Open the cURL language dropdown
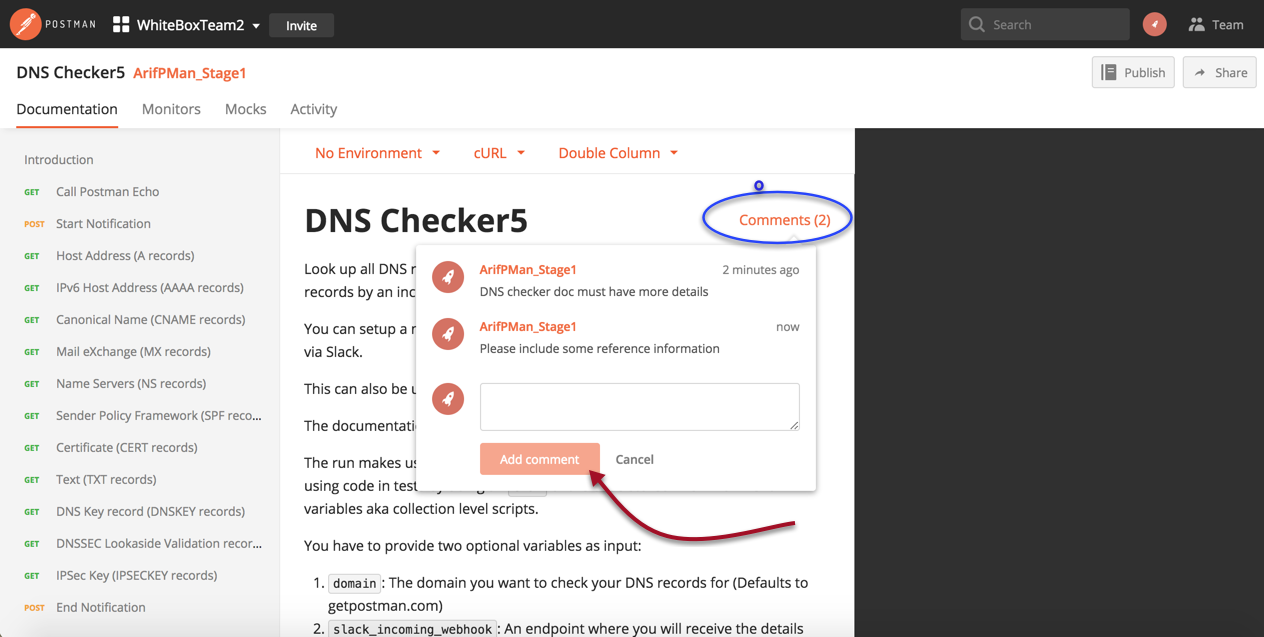Screen dimensions: 1264x637 (x=499, y=153)
